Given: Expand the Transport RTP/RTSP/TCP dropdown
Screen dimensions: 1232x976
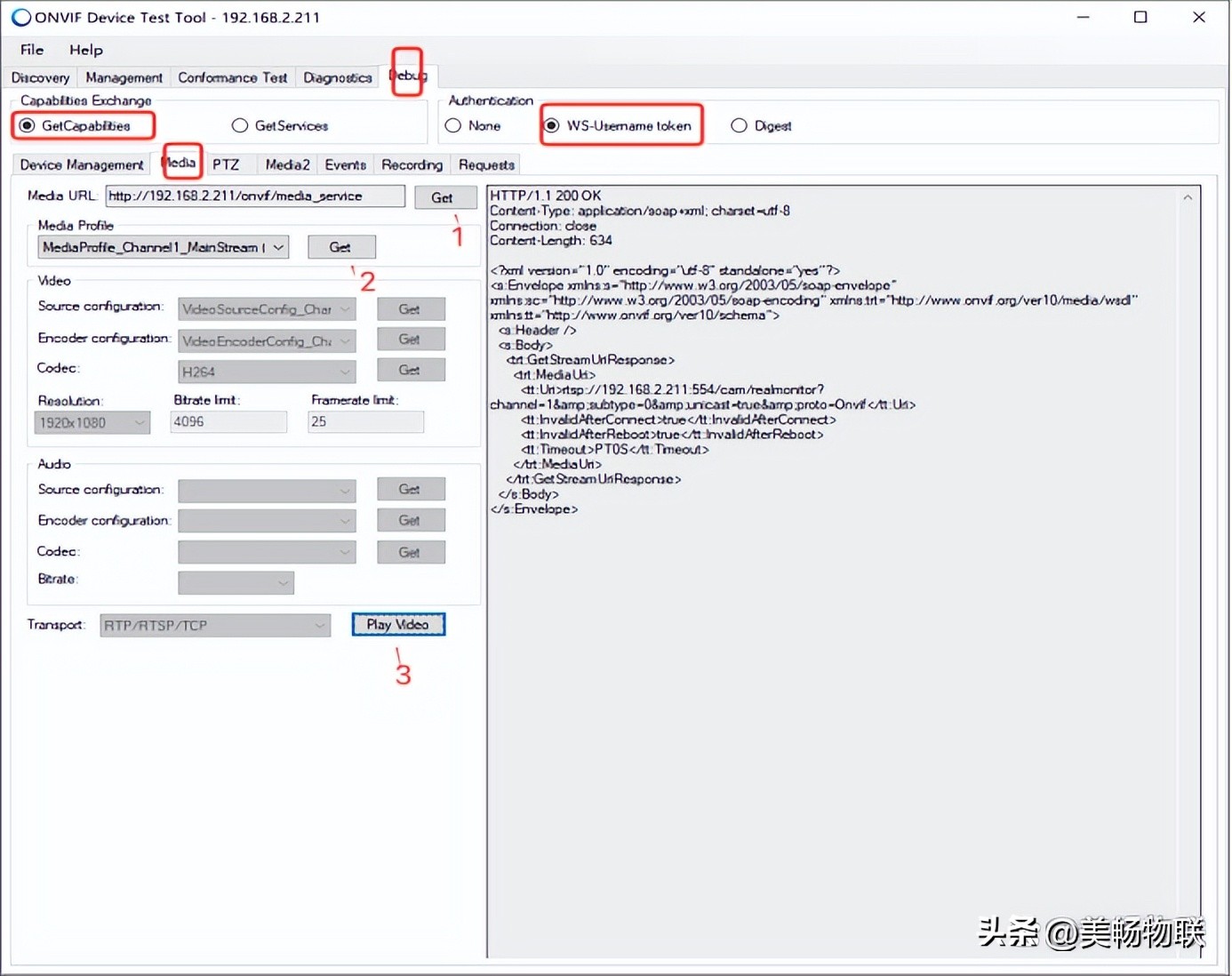Looking at the screenshot, I should (215, 626).
